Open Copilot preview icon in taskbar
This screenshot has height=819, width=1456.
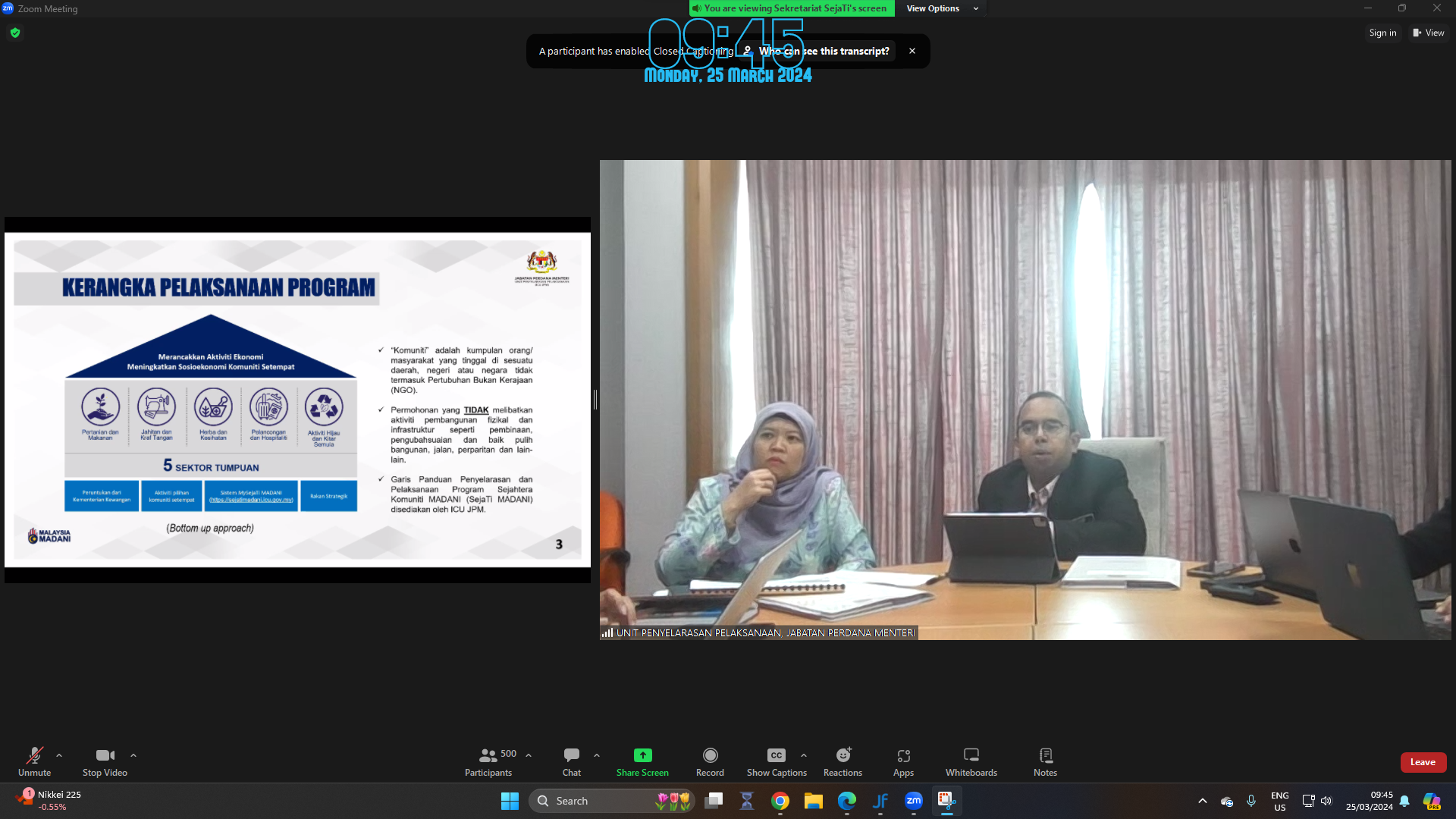(x=1432, y=801)
